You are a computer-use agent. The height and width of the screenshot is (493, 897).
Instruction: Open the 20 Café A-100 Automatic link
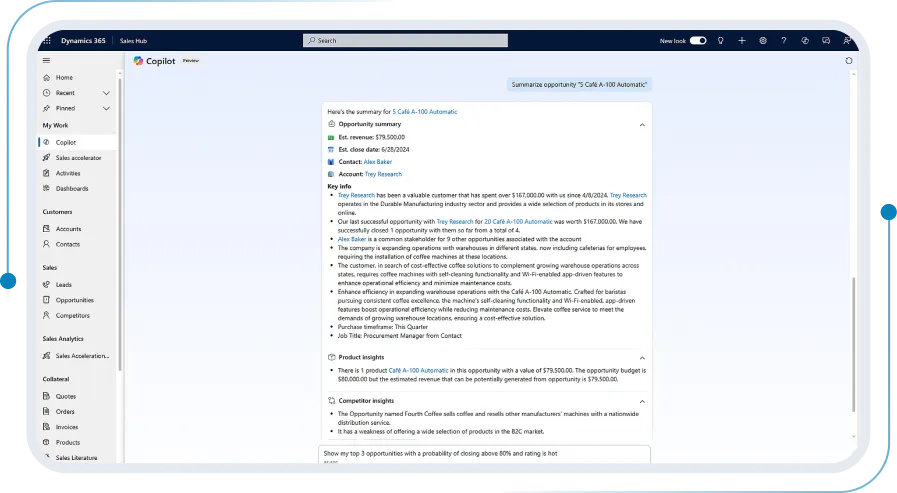(x=518, y=222)
